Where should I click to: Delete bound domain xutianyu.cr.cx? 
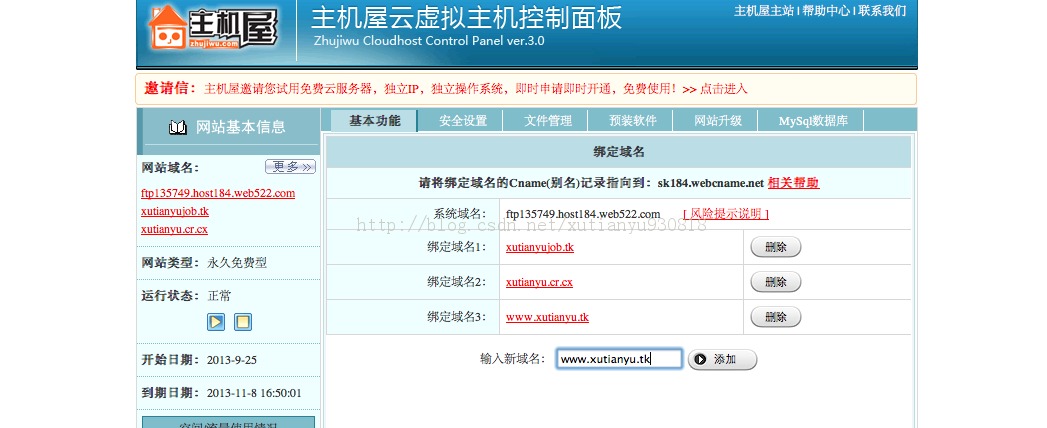tap(775, 282)
